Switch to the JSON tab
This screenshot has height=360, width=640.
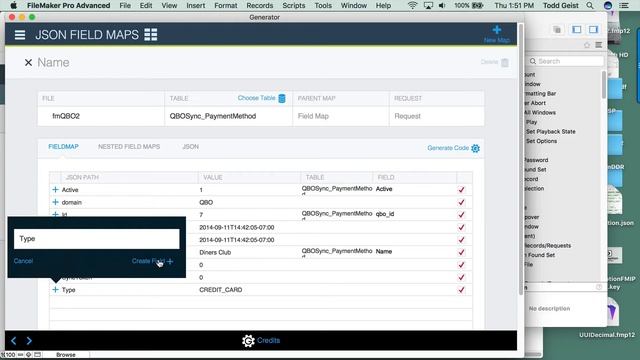click(191, 147)
